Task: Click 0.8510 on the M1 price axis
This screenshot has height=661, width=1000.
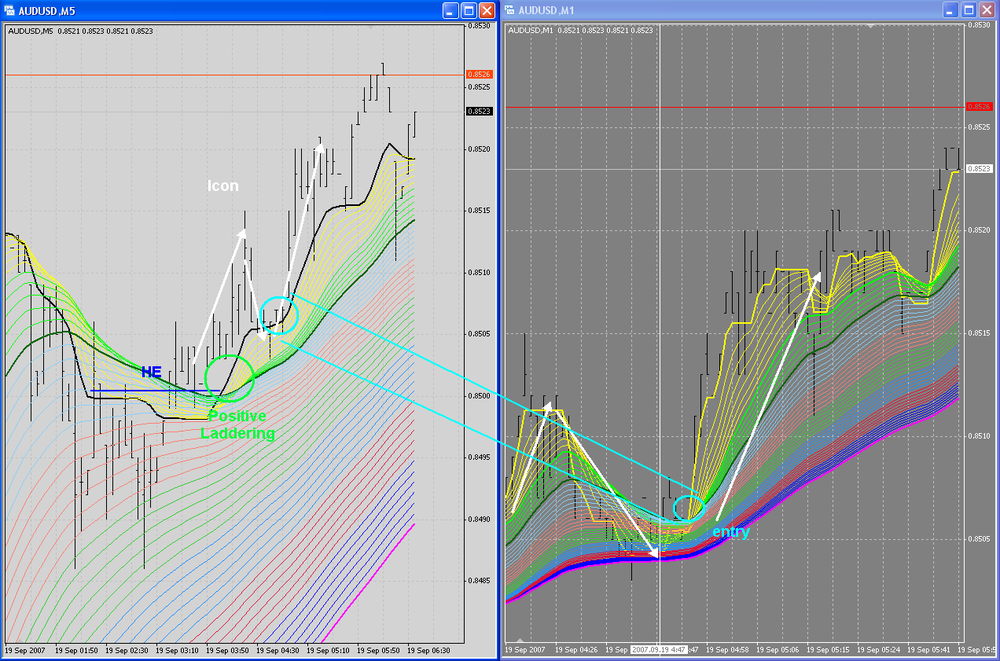Action: (979, 436)
